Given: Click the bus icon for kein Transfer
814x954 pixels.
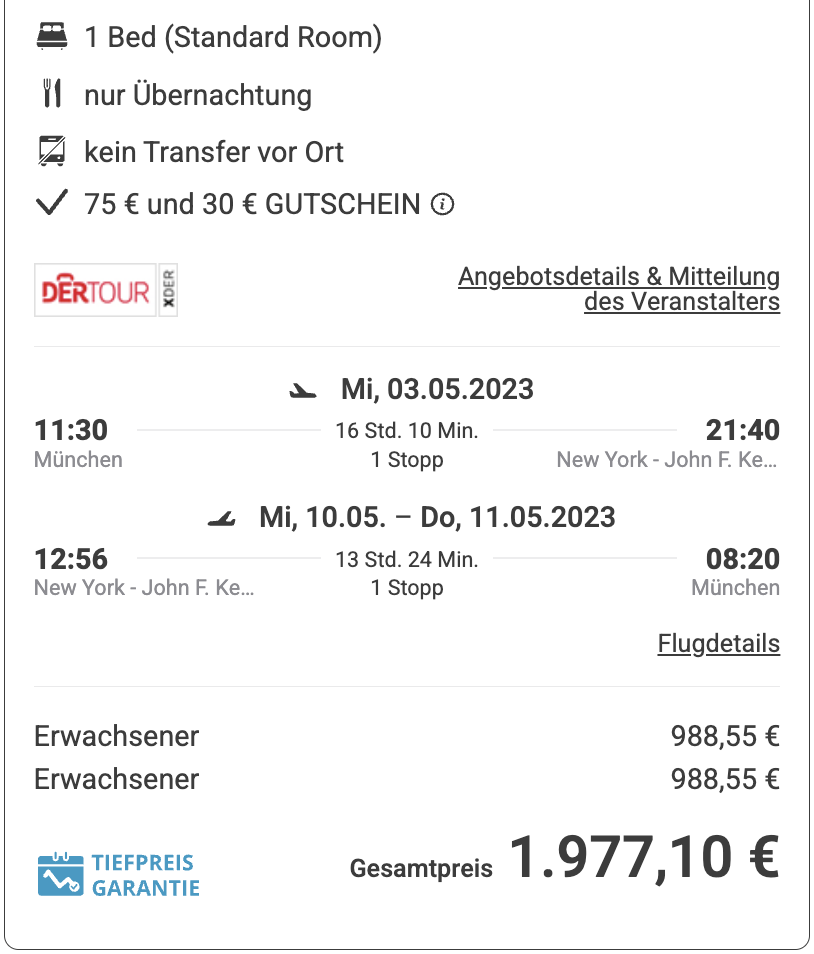Looking at the screenshot, I should tap(52, 151).
